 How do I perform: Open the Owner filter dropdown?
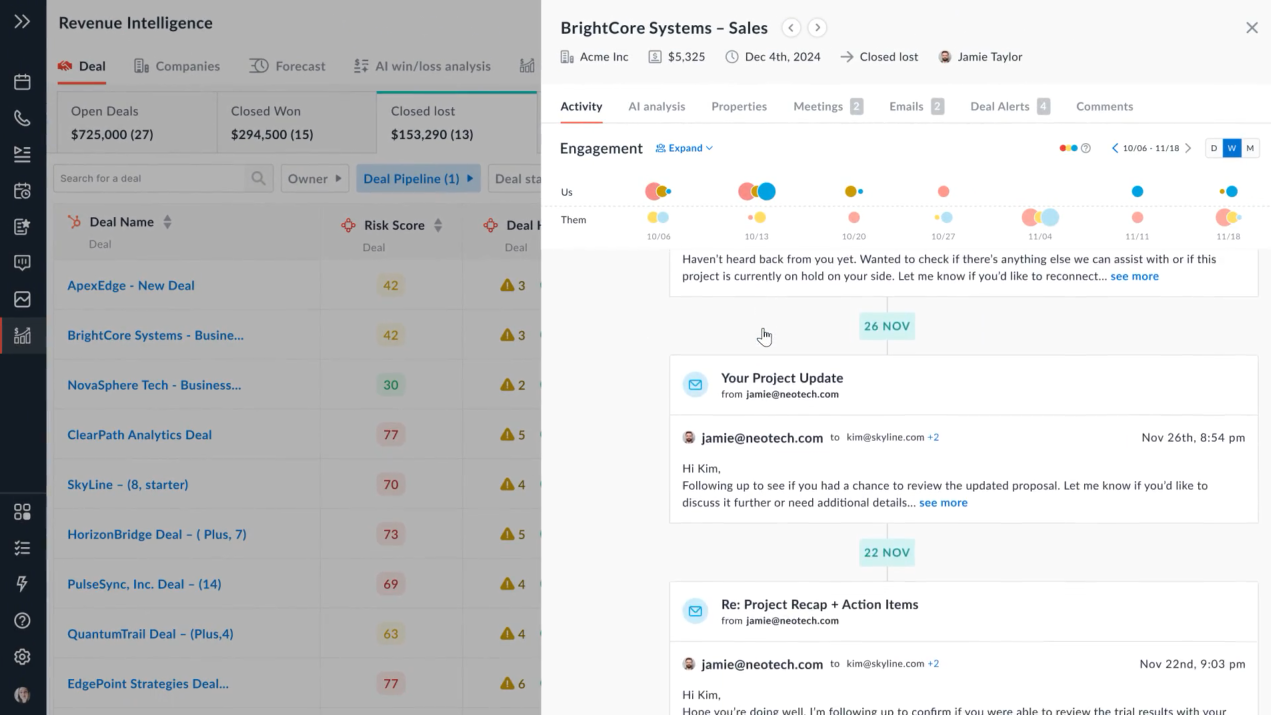[315, 178]
